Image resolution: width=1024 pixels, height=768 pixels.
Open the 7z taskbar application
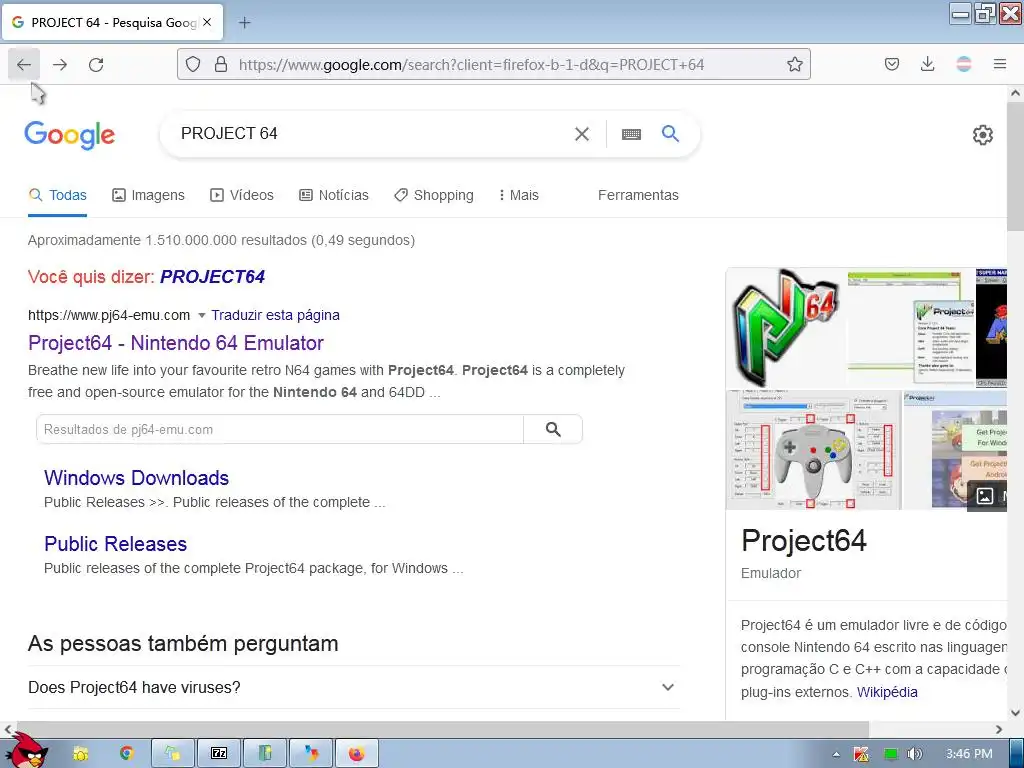[x=219, y=754]
